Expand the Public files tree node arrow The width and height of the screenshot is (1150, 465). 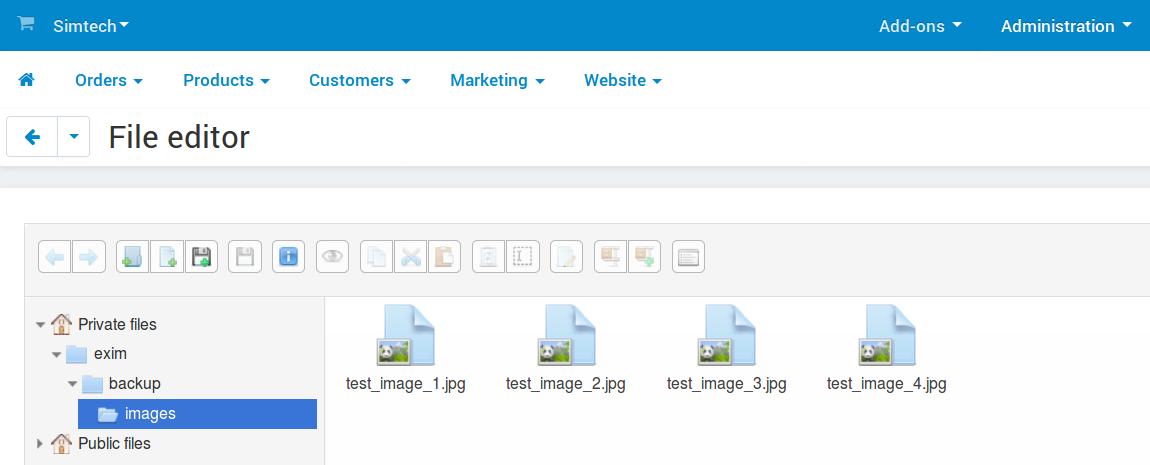coord(40,444)
